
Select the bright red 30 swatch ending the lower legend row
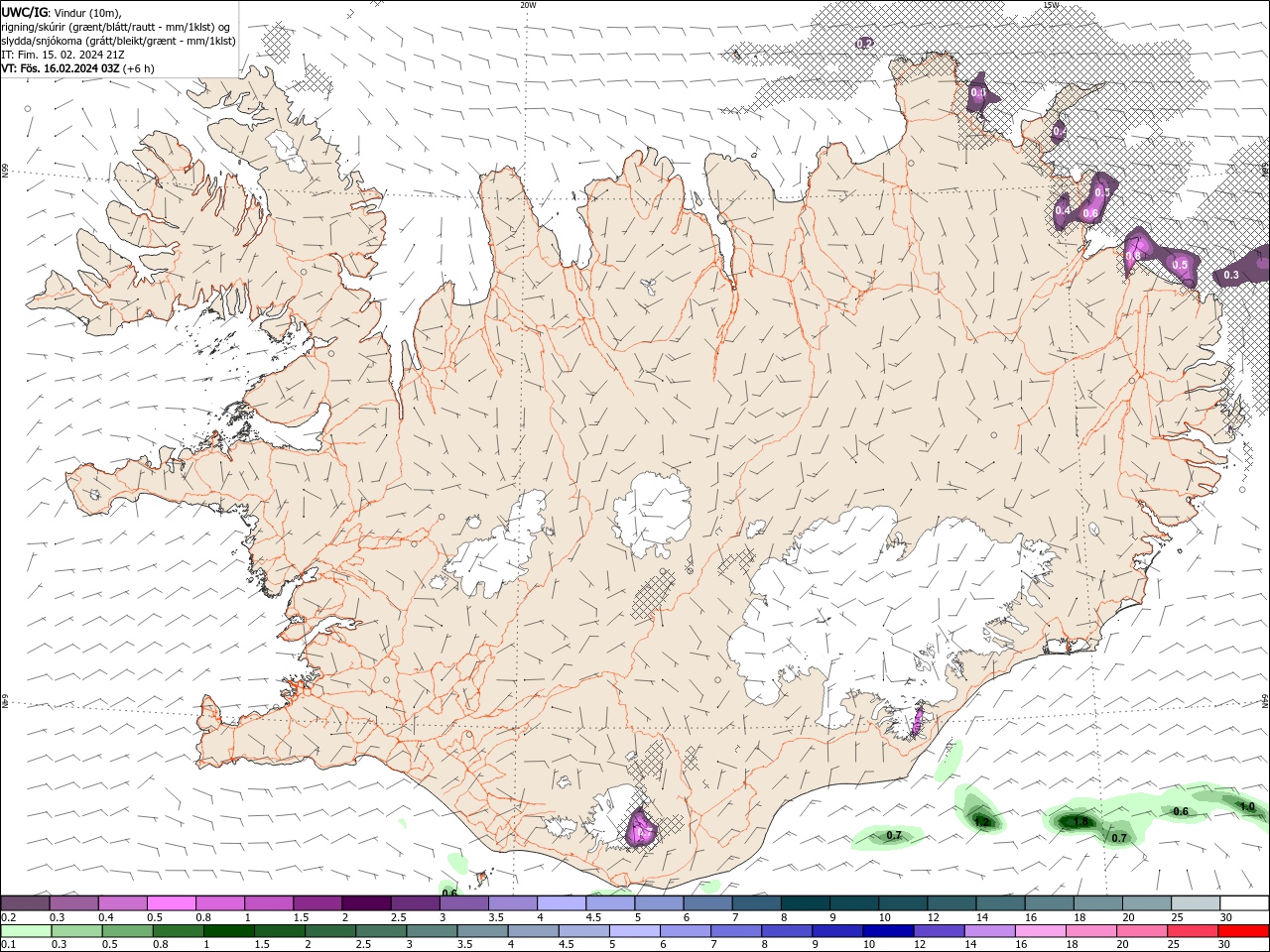pos(1243,931)
